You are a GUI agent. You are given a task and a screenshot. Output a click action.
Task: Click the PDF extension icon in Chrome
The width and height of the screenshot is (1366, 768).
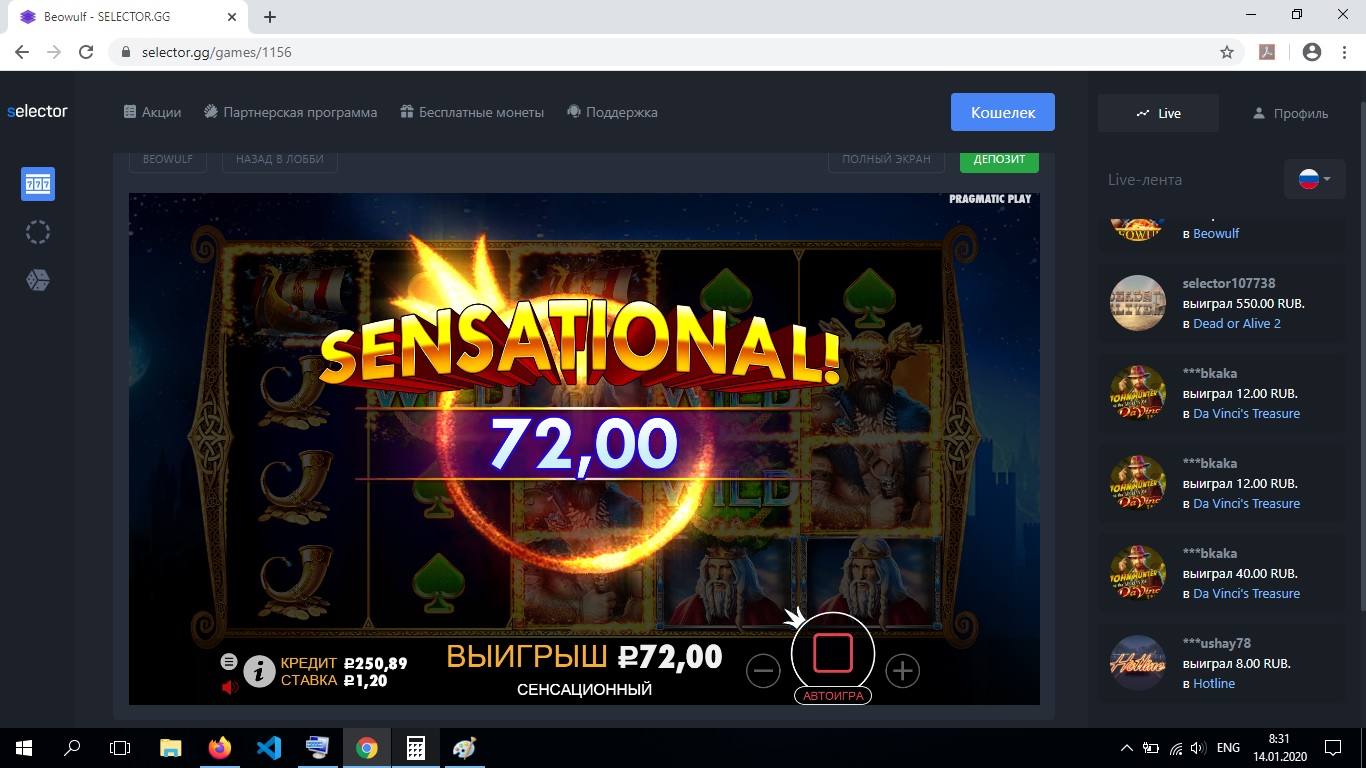(1267, 52)
